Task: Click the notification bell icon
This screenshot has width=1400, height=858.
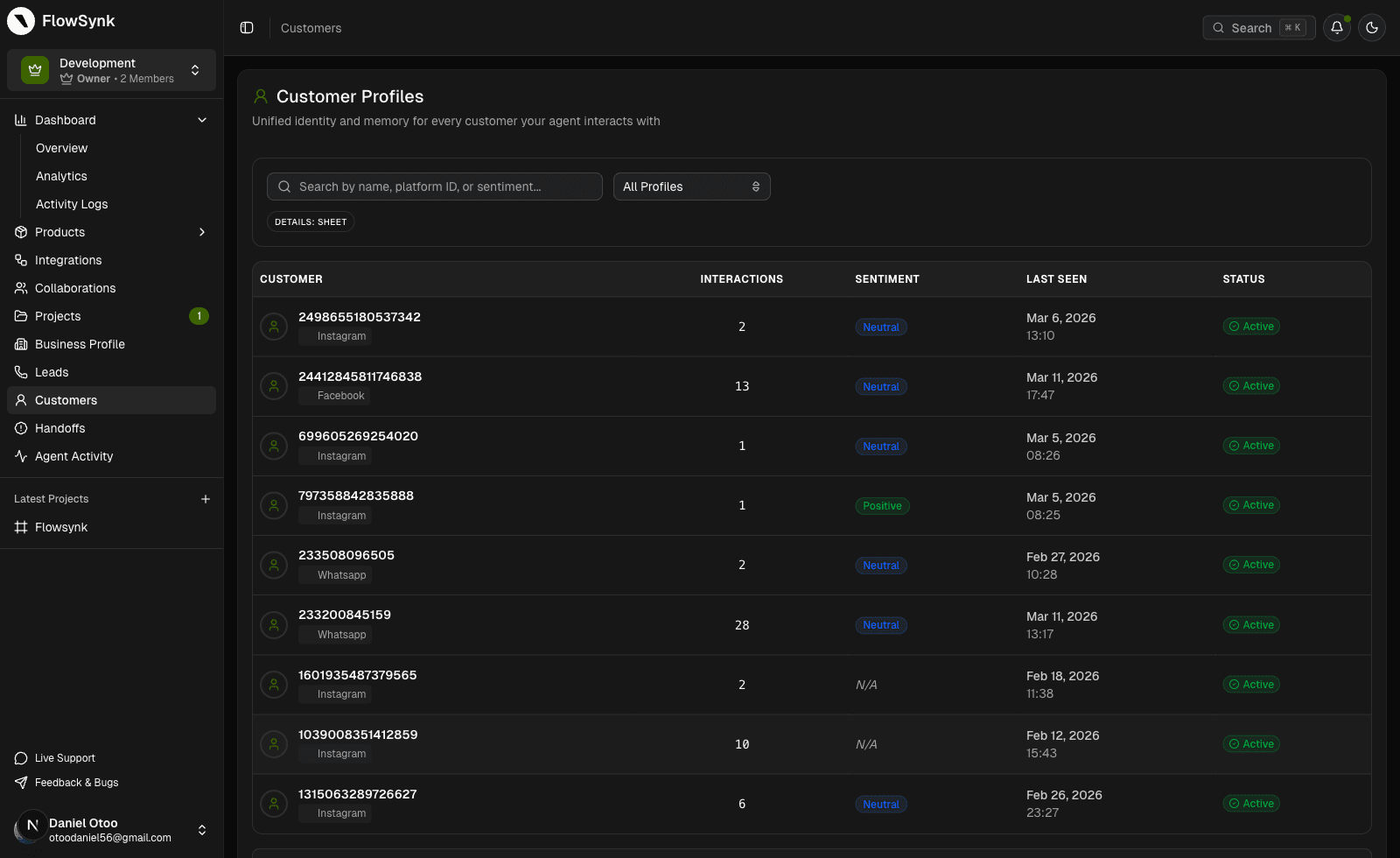Action: 1336,27
